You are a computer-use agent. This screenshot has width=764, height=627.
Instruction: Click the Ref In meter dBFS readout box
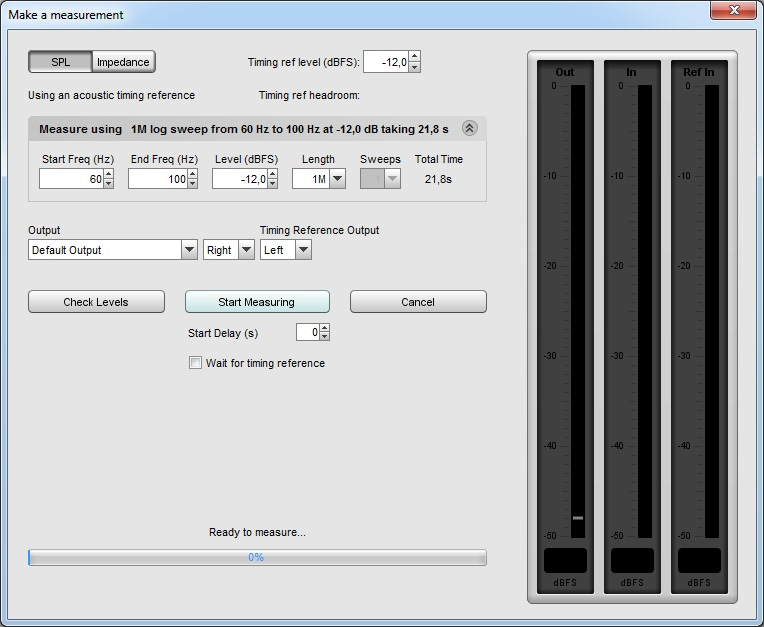(x=699, y=560)
